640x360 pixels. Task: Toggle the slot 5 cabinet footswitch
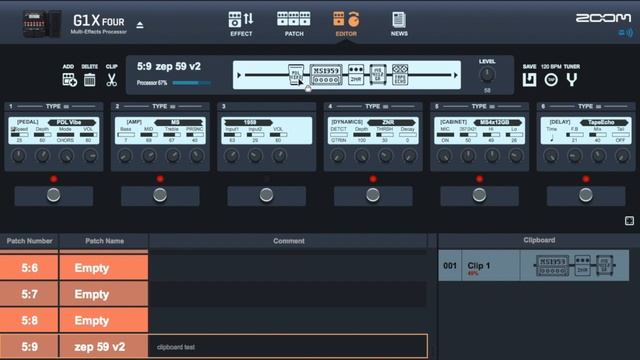coord(479,196)
